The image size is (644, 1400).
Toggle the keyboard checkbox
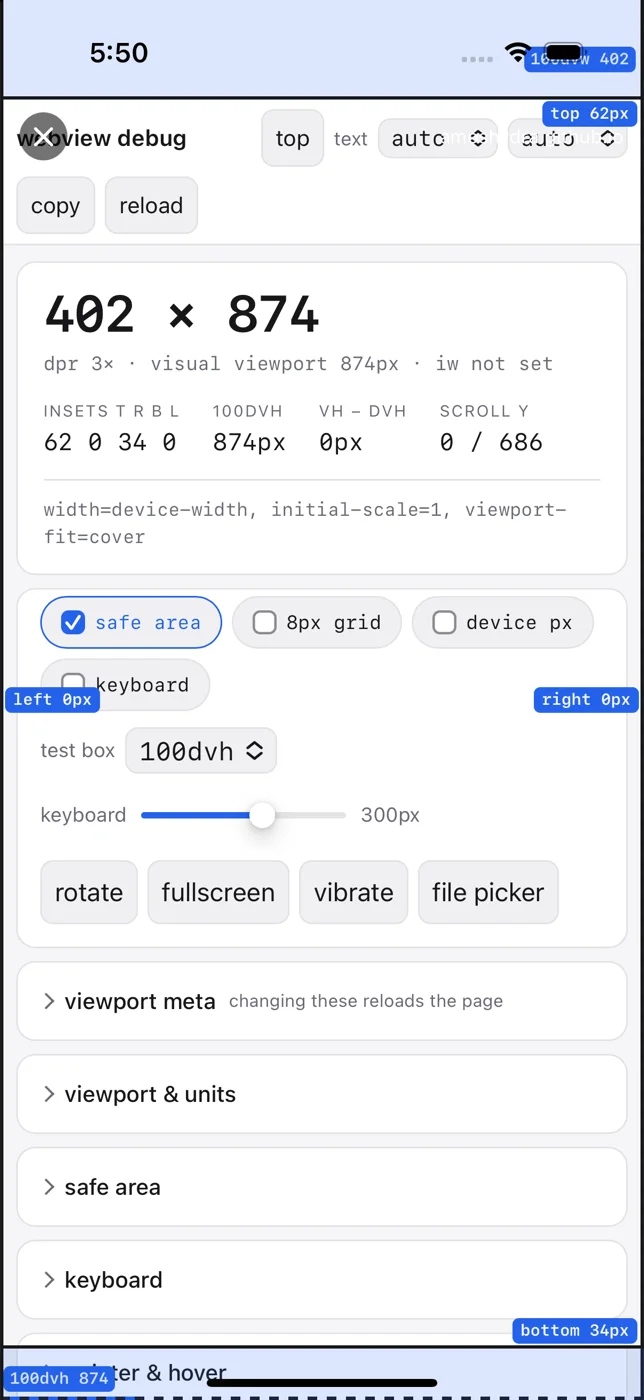coord(73,684)
